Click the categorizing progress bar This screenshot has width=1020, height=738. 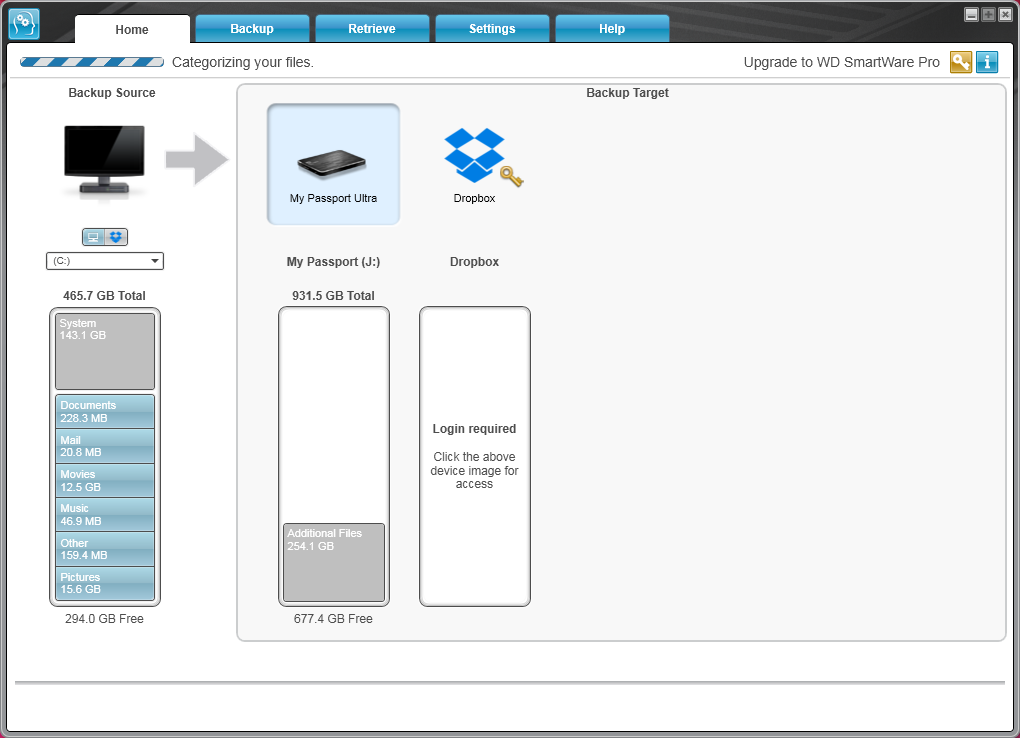point(92,62)
